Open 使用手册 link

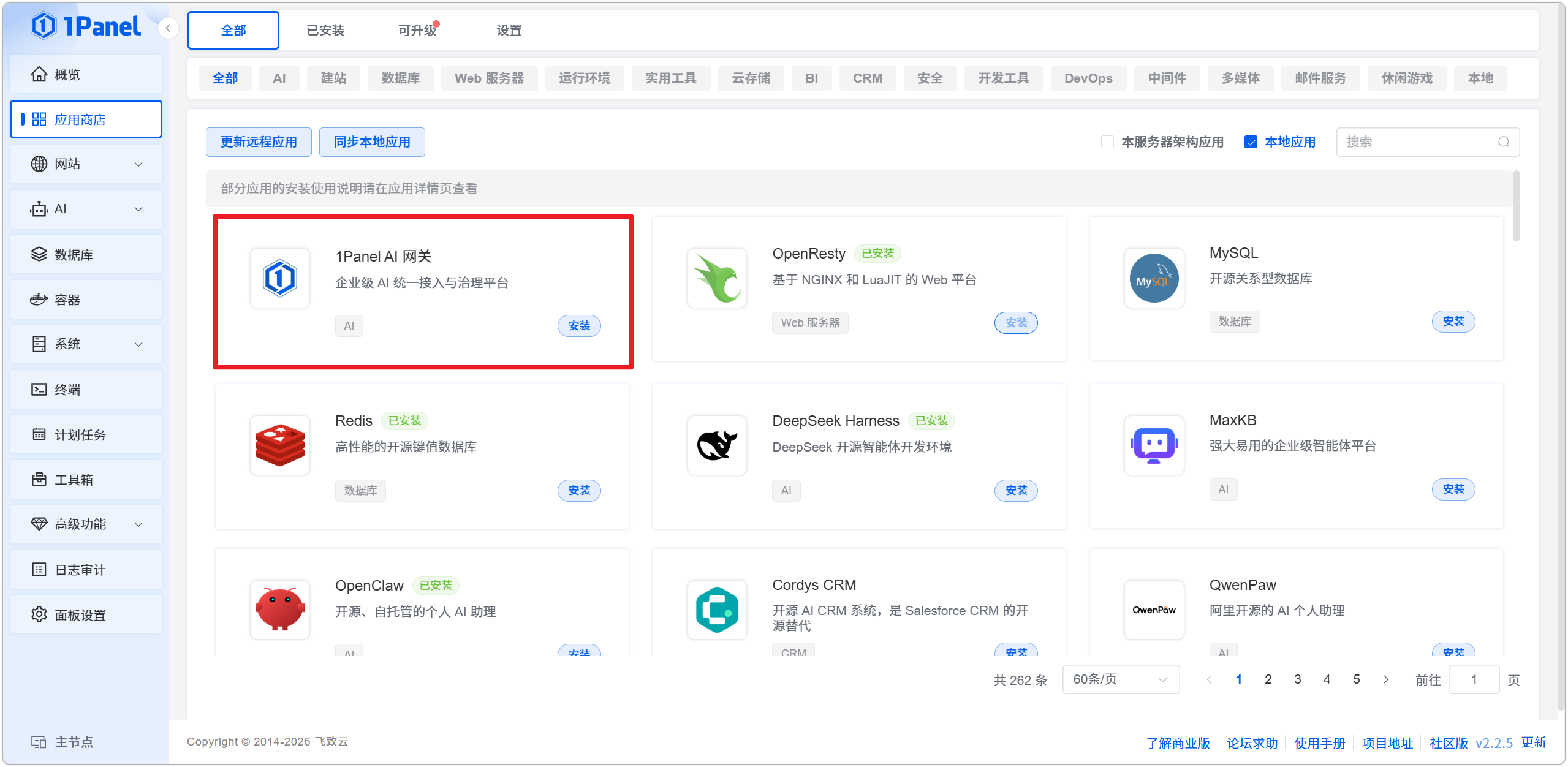tap(1319, 743)
